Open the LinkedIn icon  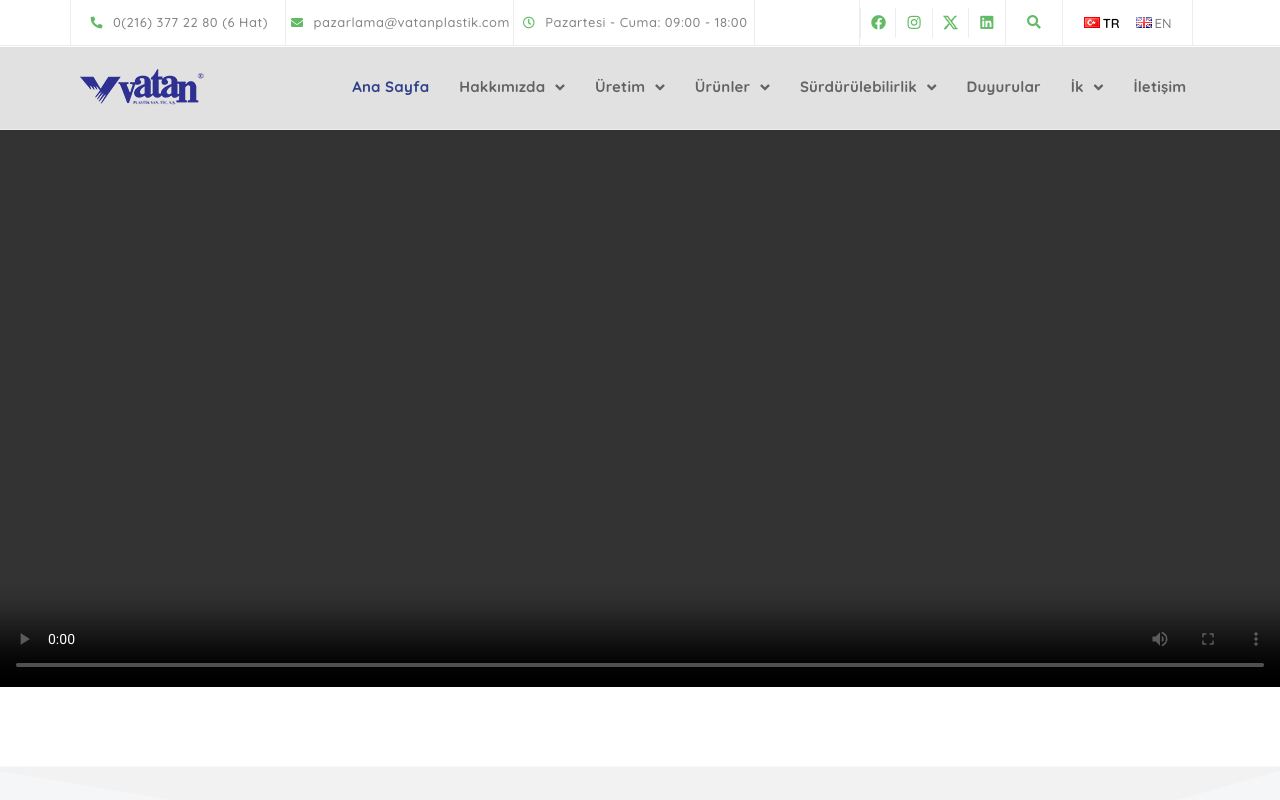coord(987,22)
